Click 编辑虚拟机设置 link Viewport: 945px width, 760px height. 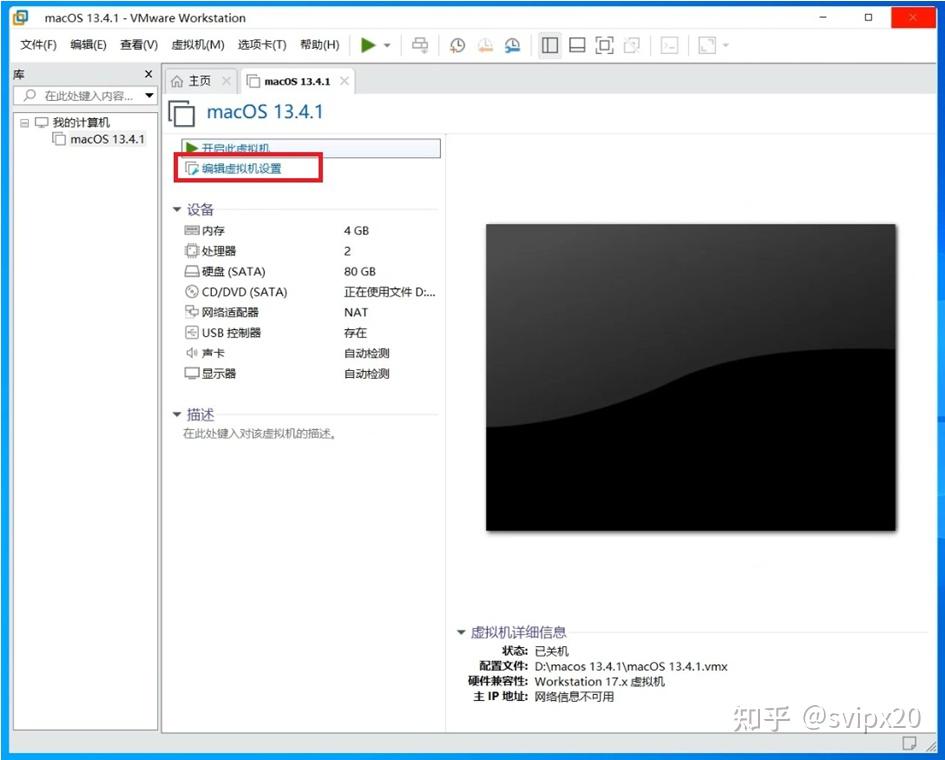point(241,169)
